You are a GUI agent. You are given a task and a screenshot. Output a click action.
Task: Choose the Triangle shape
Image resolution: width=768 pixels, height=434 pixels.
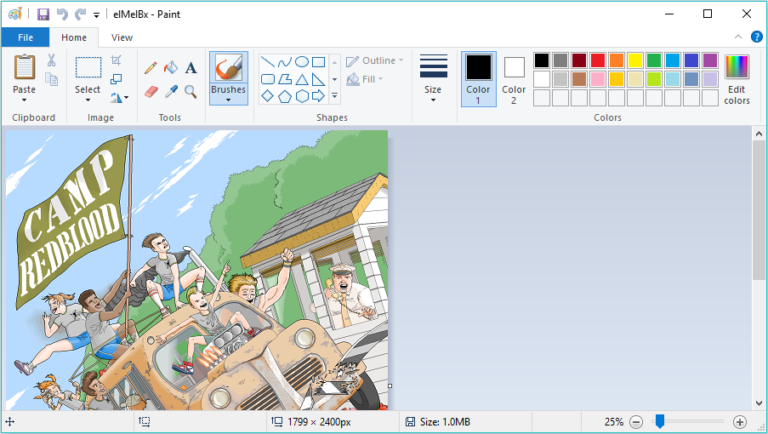[x=302, y=79]
